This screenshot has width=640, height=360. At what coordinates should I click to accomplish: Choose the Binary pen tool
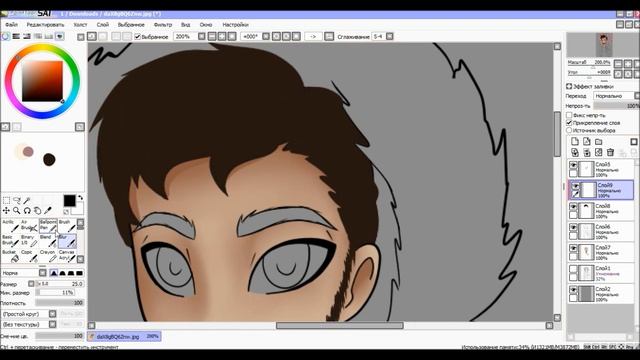click(x=29, y=241)
